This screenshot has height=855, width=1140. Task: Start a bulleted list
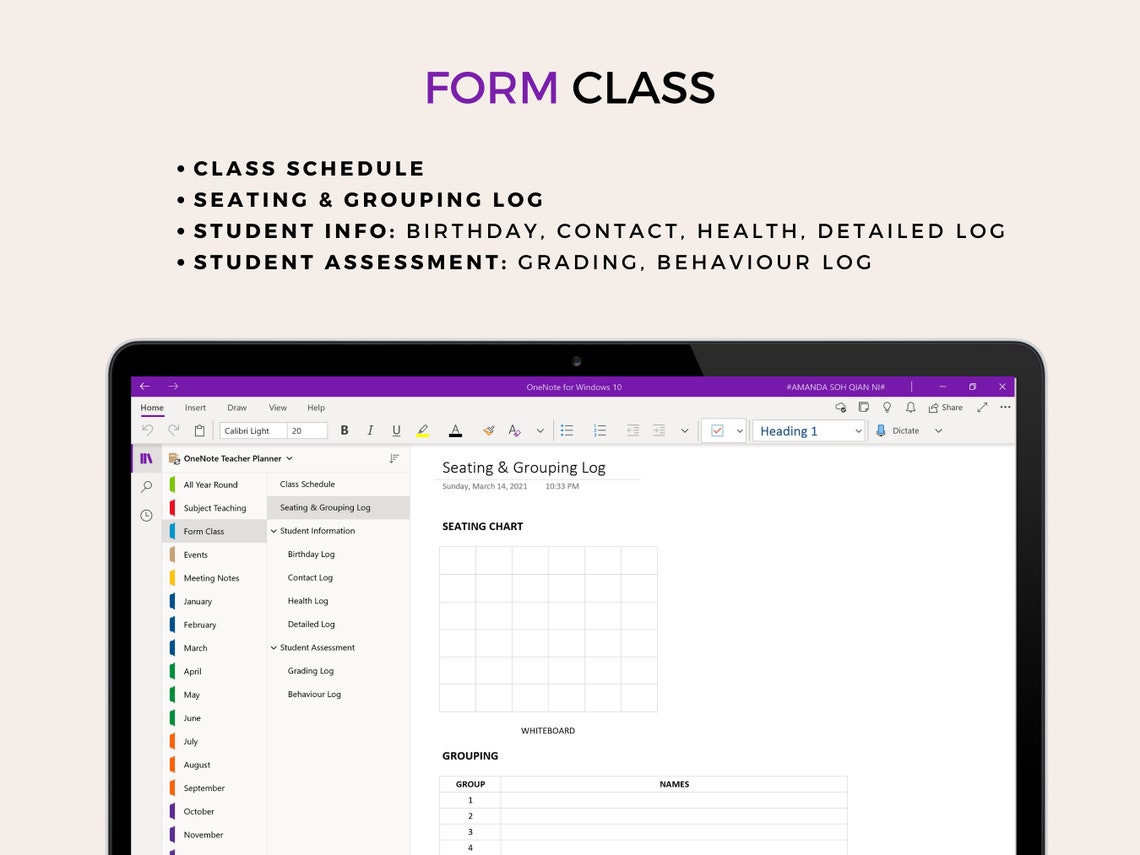pos(567,430)
